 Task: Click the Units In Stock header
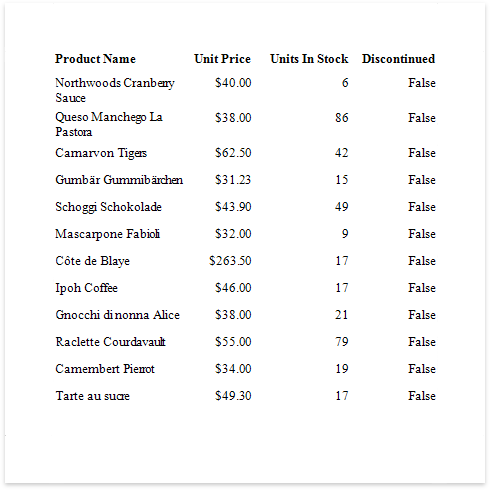click(309, 59)
